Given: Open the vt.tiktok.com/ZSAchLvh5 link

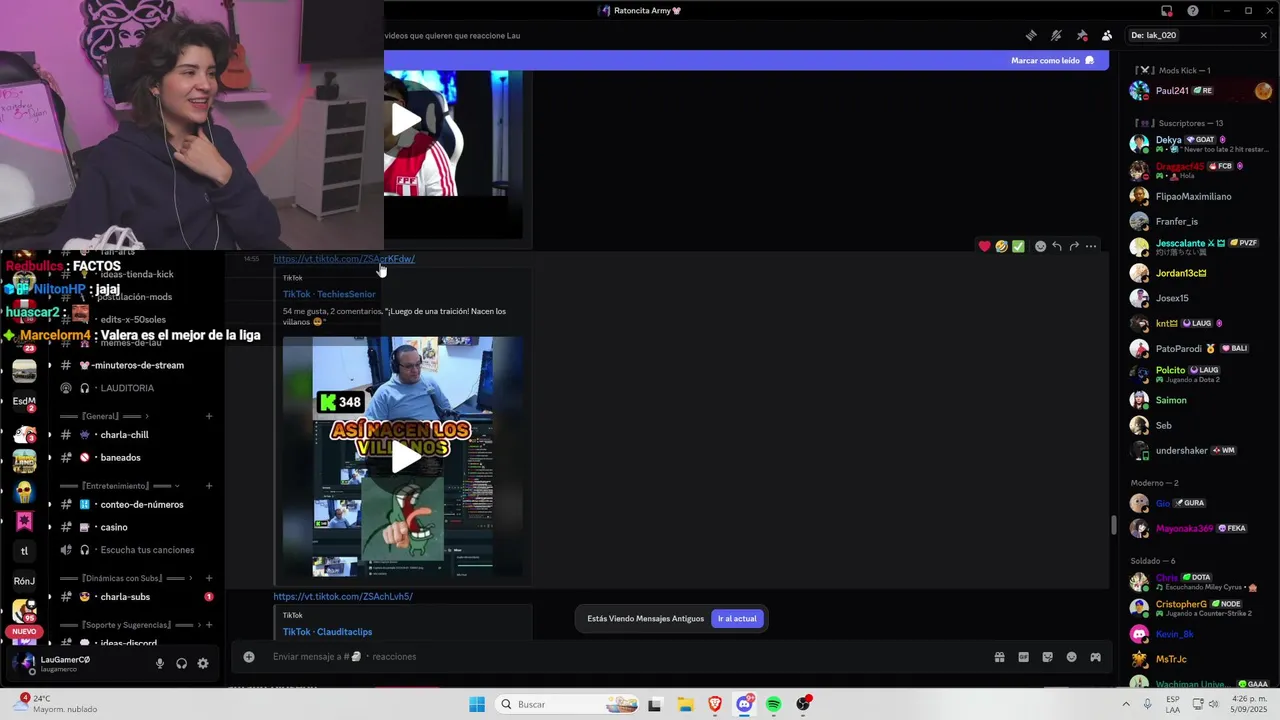Looking at the screenshot, I should tap(343, 597).
